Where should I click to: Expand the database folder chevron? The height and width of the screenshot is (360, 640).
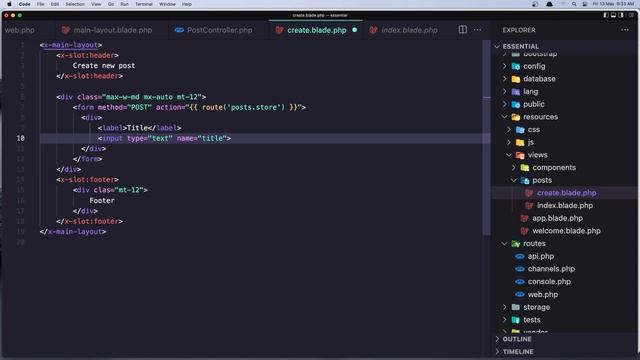504,79
